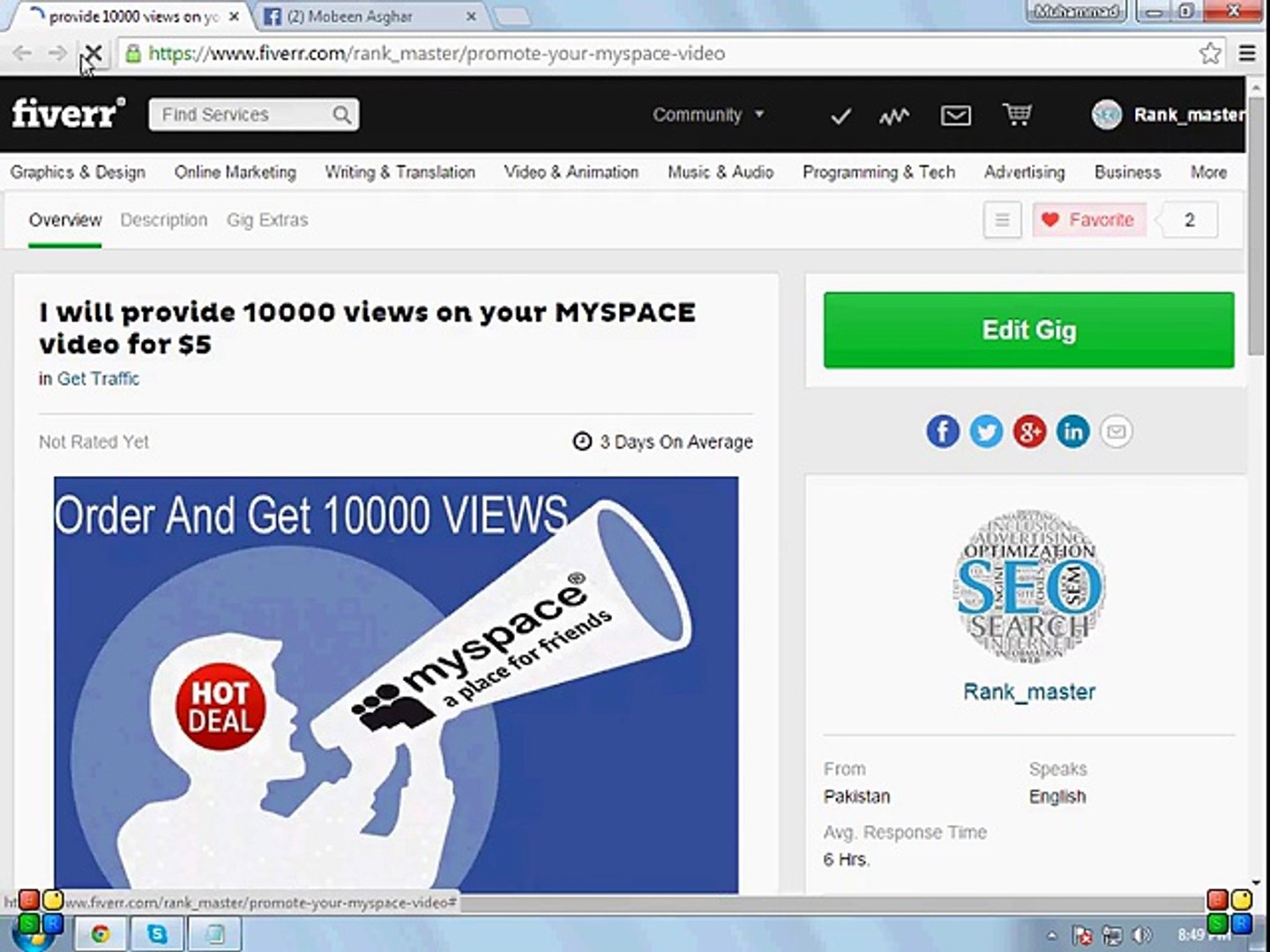Image resolution: width=1270 pixels, height=952 pixels.
Task: Click 'Not Rated Yet' text
Action: (93, 442)
